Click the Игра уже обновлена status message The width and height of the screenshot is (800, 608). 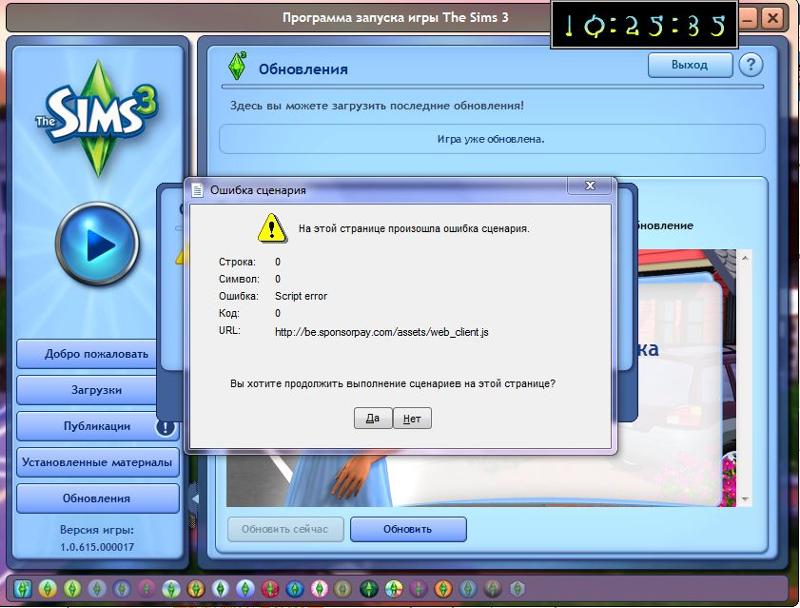tap(491, 139)
